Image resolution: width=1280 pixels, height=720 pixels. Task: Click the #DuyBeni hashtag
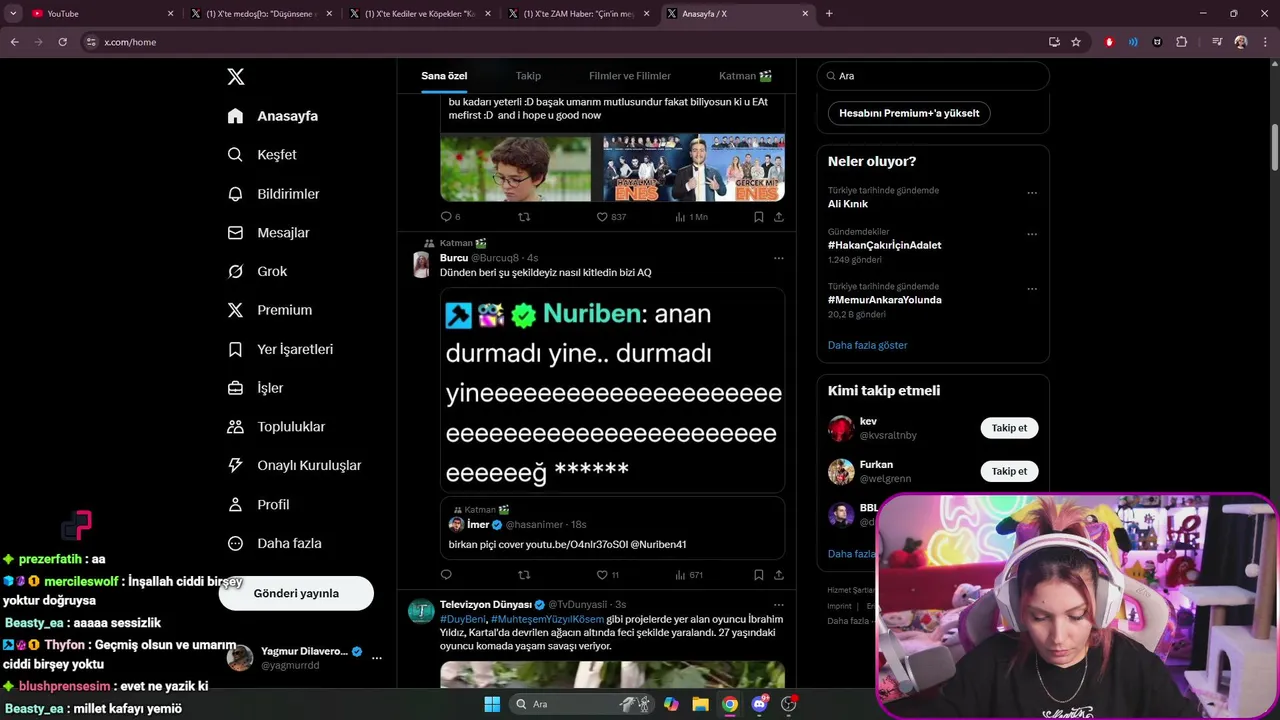(x=463, y=619)
